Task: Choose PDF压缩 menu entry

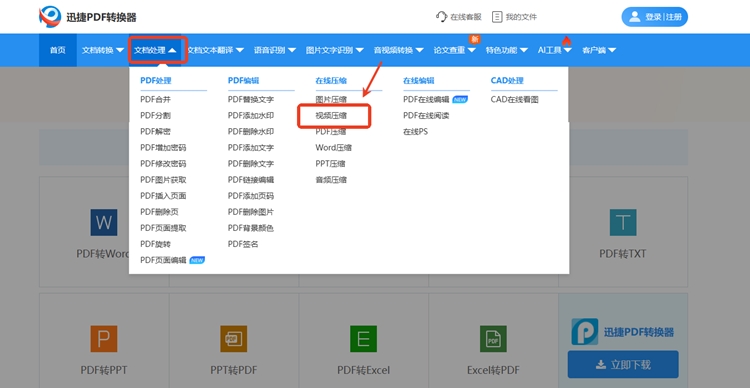Action: coord(331,132)
